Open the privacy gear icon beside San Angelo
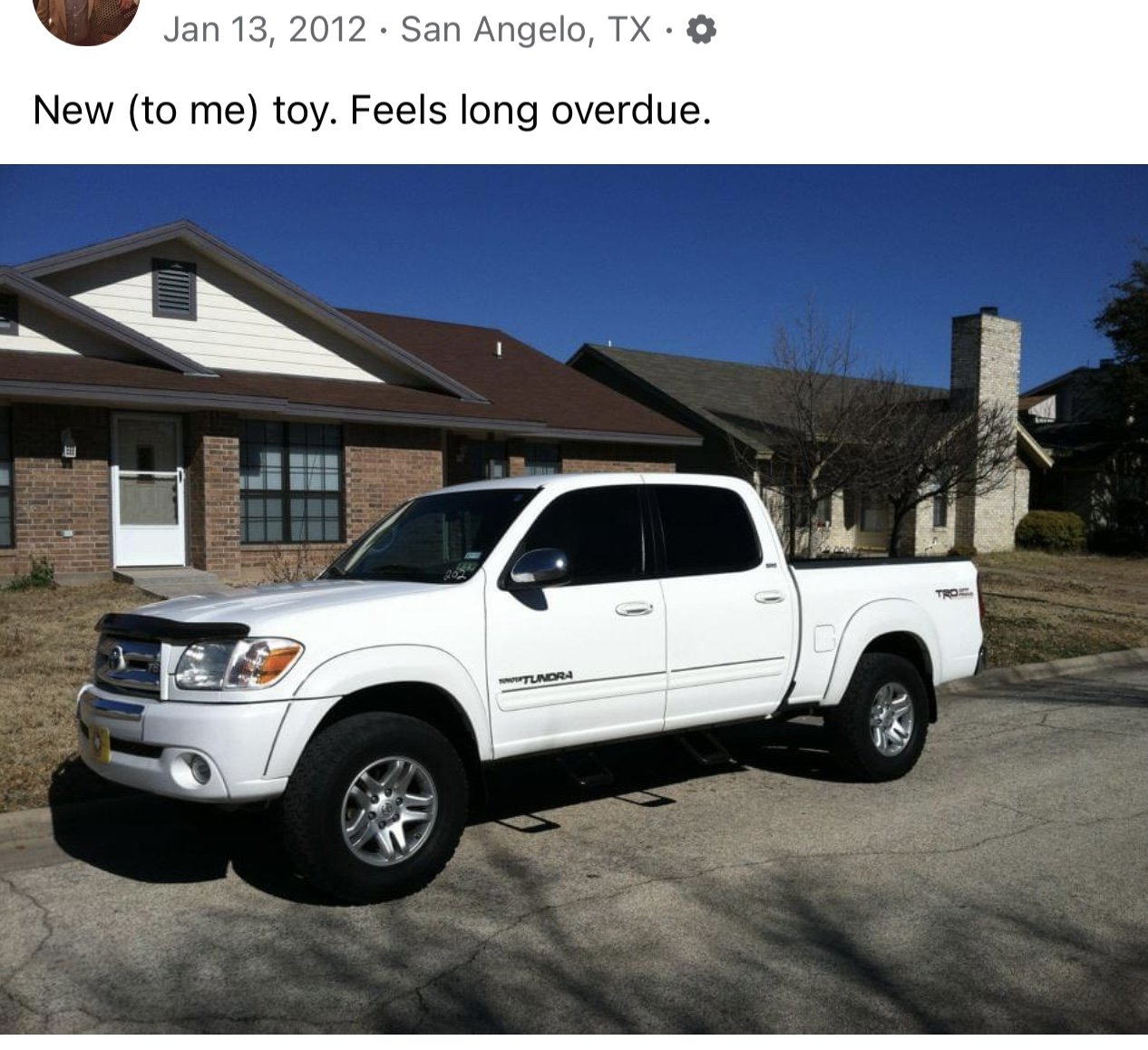1148x1050 pixels. coord(701,32)
